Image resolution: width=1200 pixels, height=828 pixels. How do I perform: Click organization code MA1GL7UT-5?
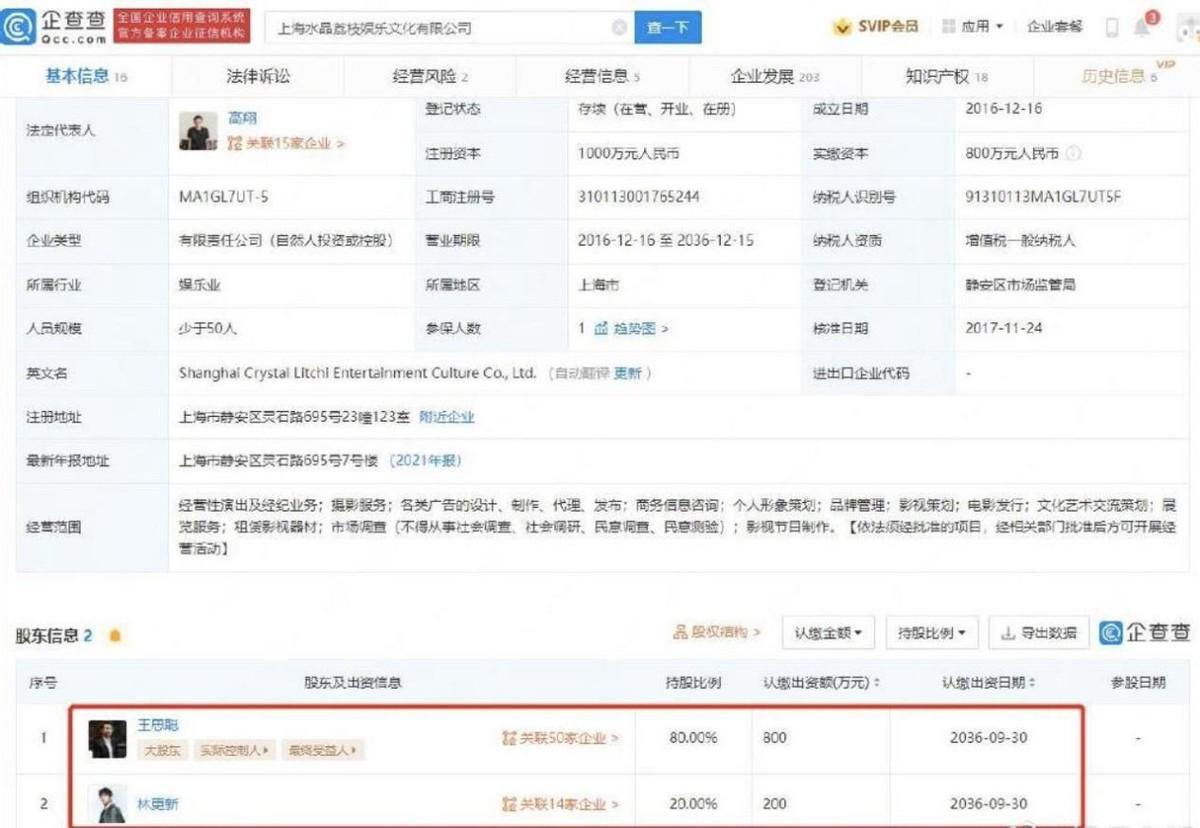(x=223, y=197)
